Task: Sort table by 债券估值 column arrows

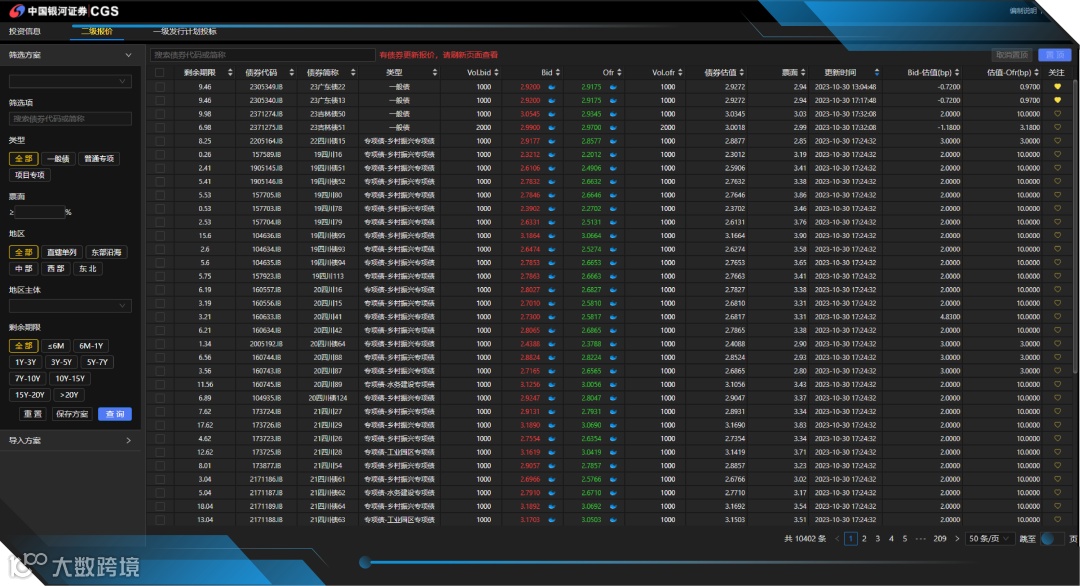Action: click(742, 72)
